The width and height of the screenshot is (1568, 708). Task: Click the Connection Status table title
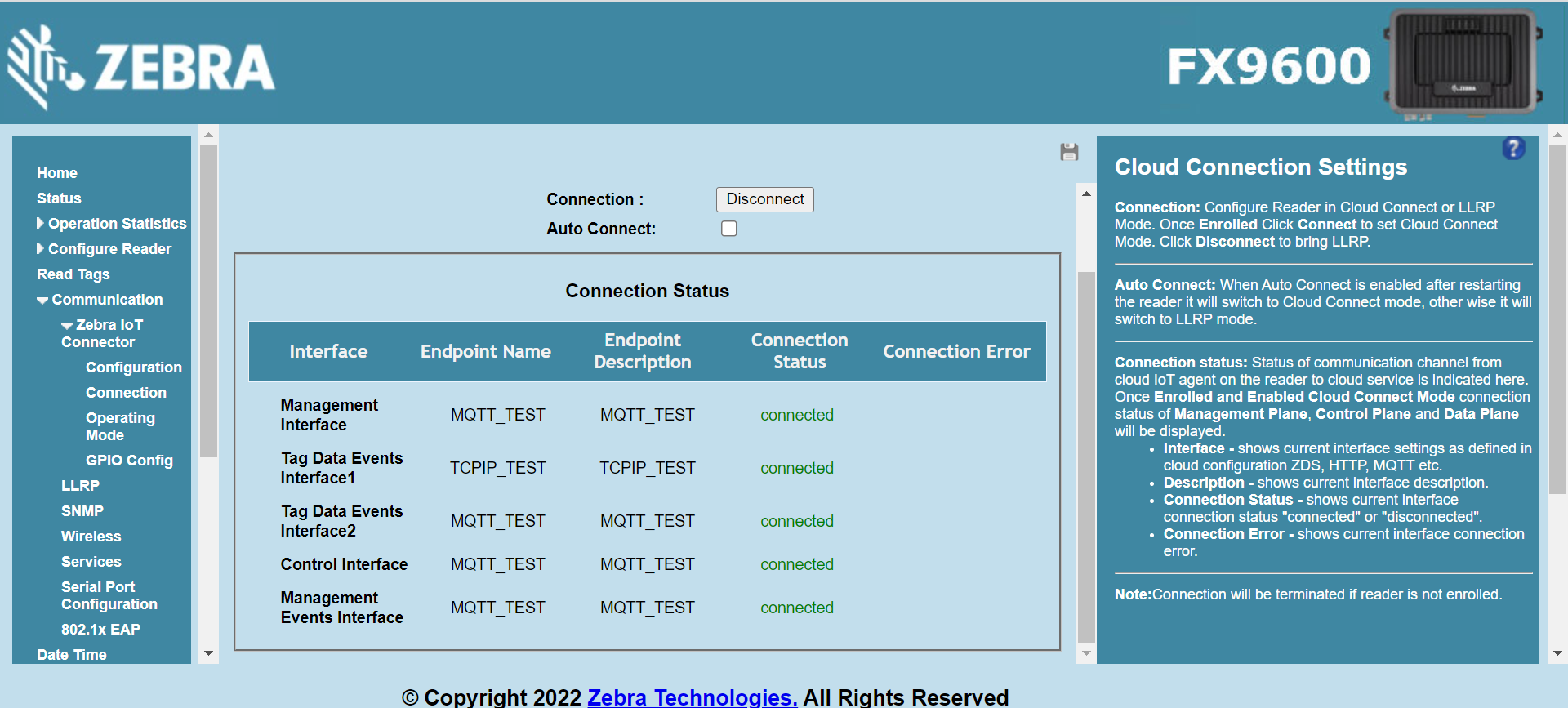647,291
